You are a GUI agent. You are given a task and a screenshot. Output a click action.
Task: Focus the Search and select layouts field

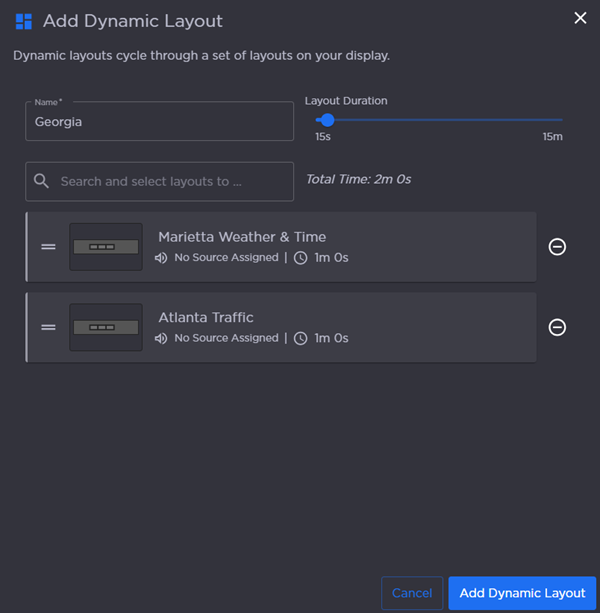(159, 182)
